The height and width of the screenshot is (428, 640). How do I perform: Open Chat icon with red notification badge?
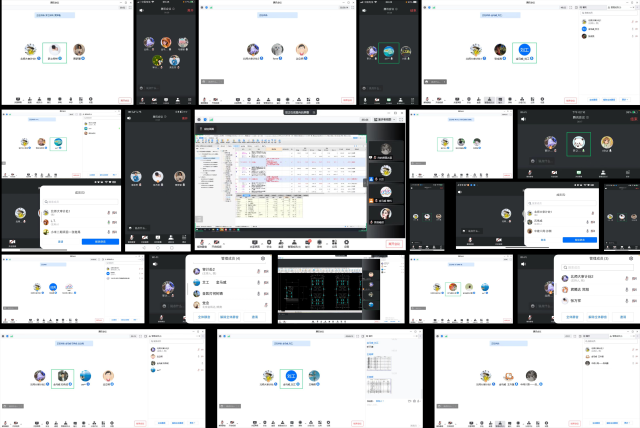point(308,242)
